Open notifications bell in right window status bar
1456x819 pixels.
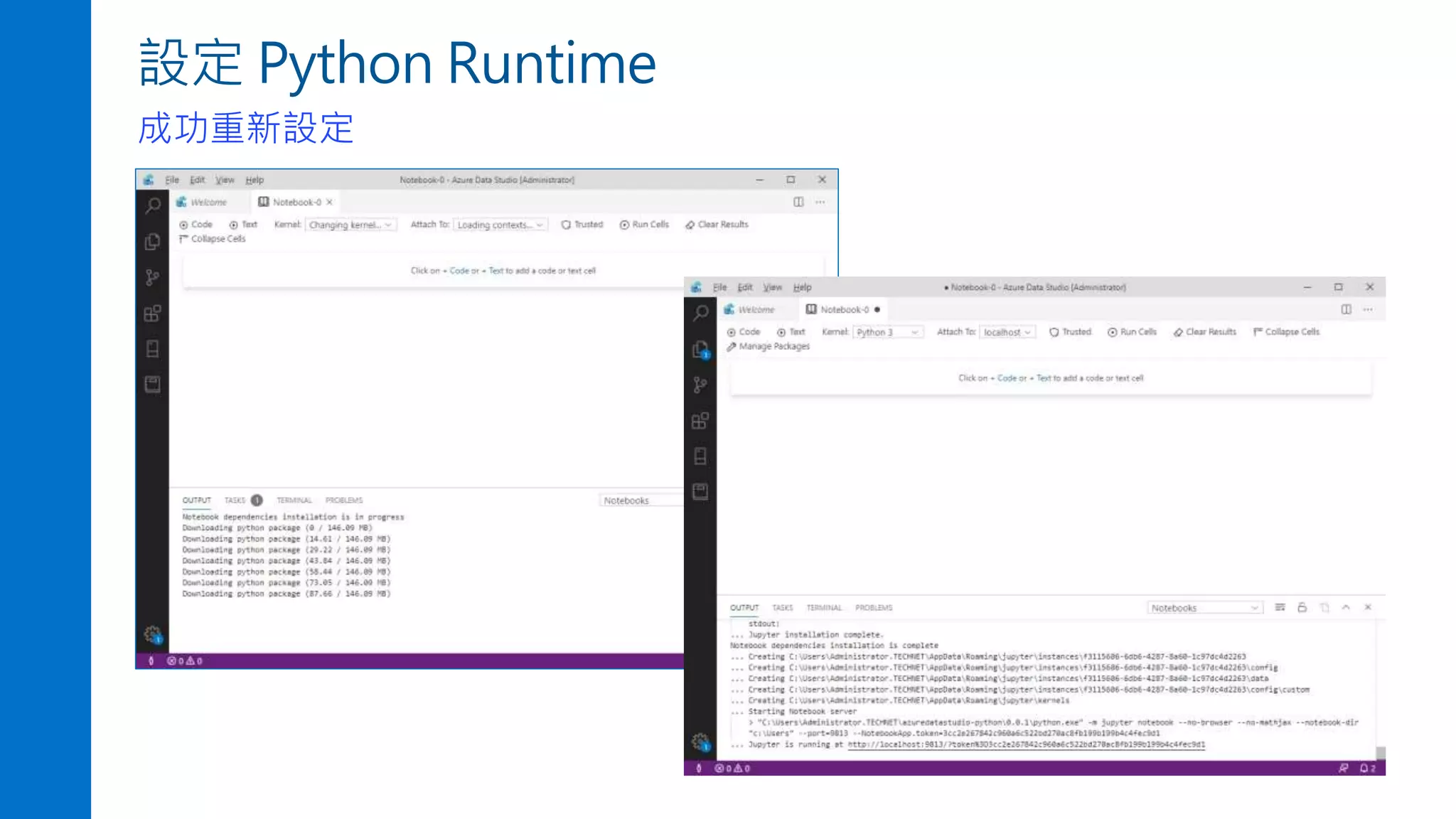point(1368,769)
